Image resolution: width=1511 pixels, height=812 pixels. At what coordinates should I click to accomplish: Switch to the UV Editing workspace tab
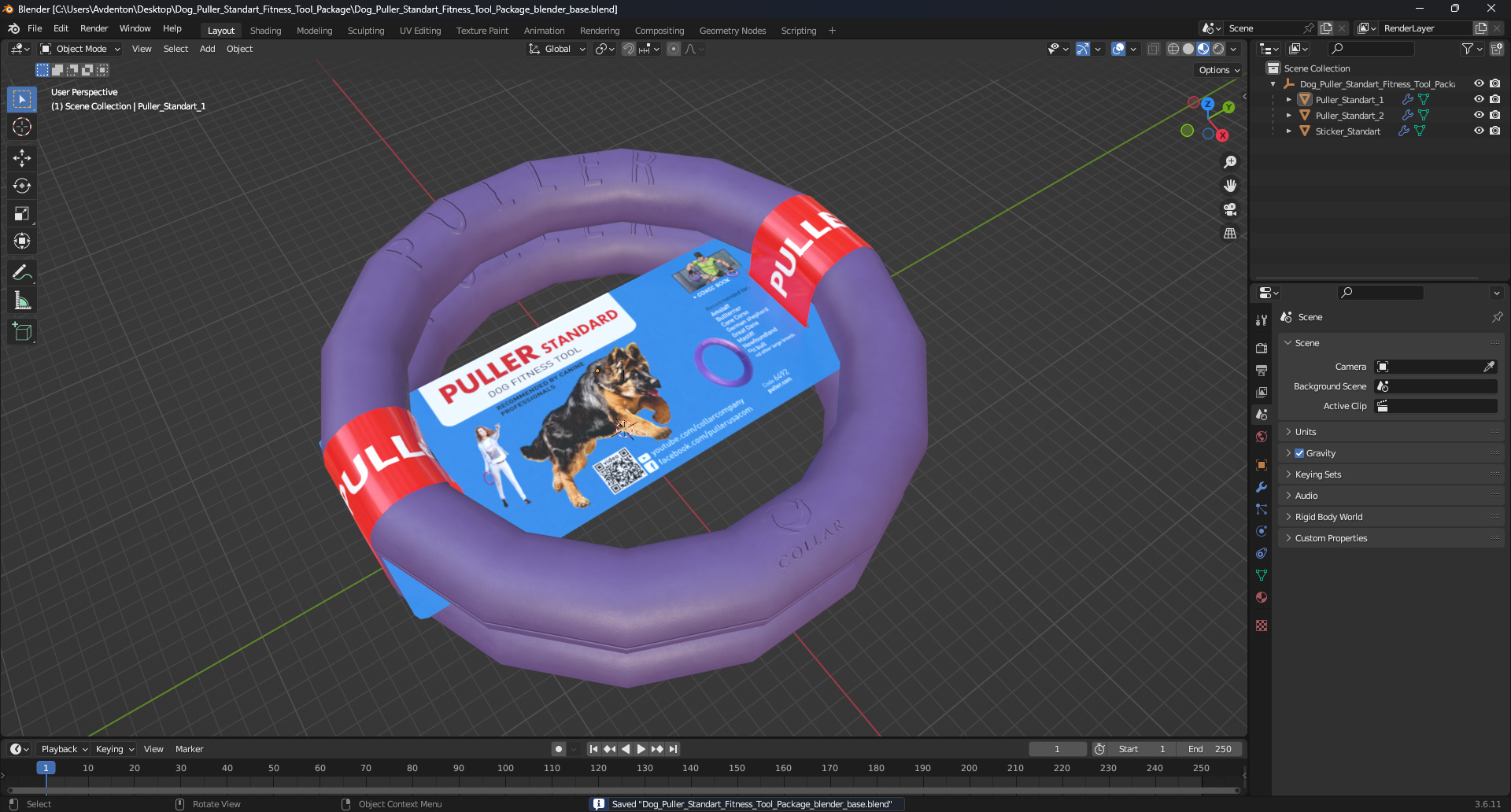point(420,31)
